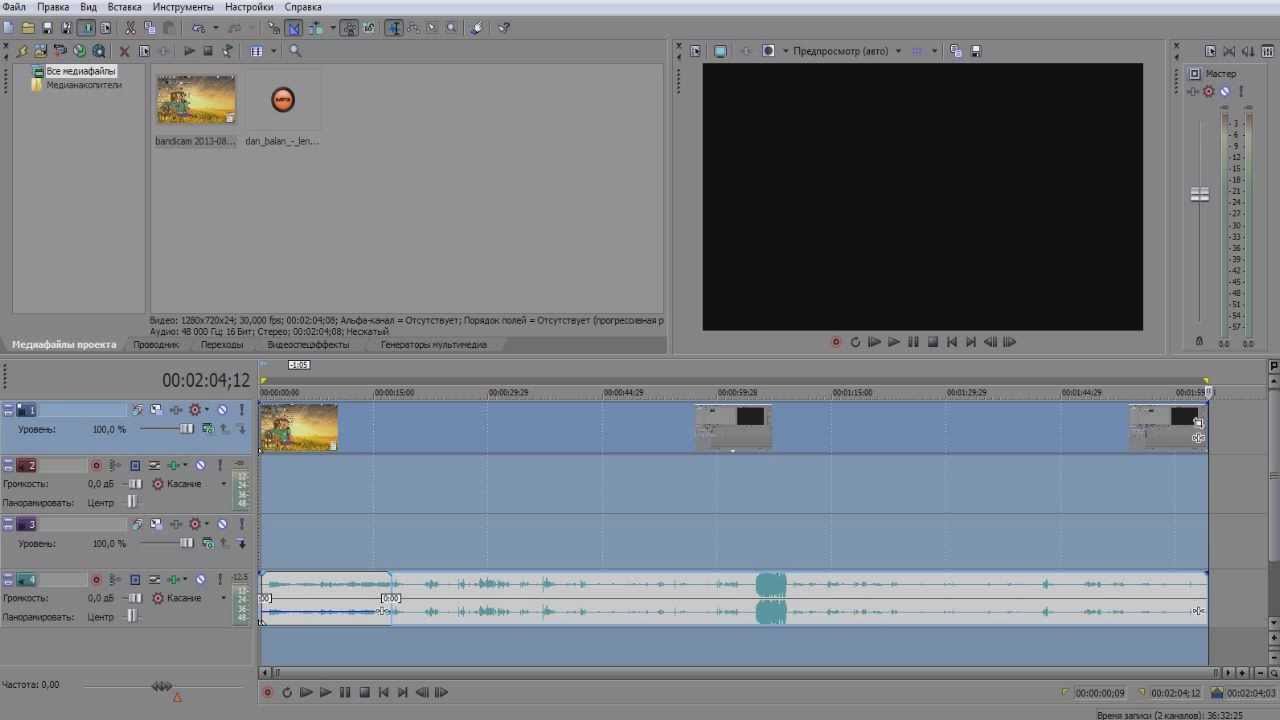1280x720 pixels.
Task: Click the Undo icon in main toolbar
Action: [198, 28]
